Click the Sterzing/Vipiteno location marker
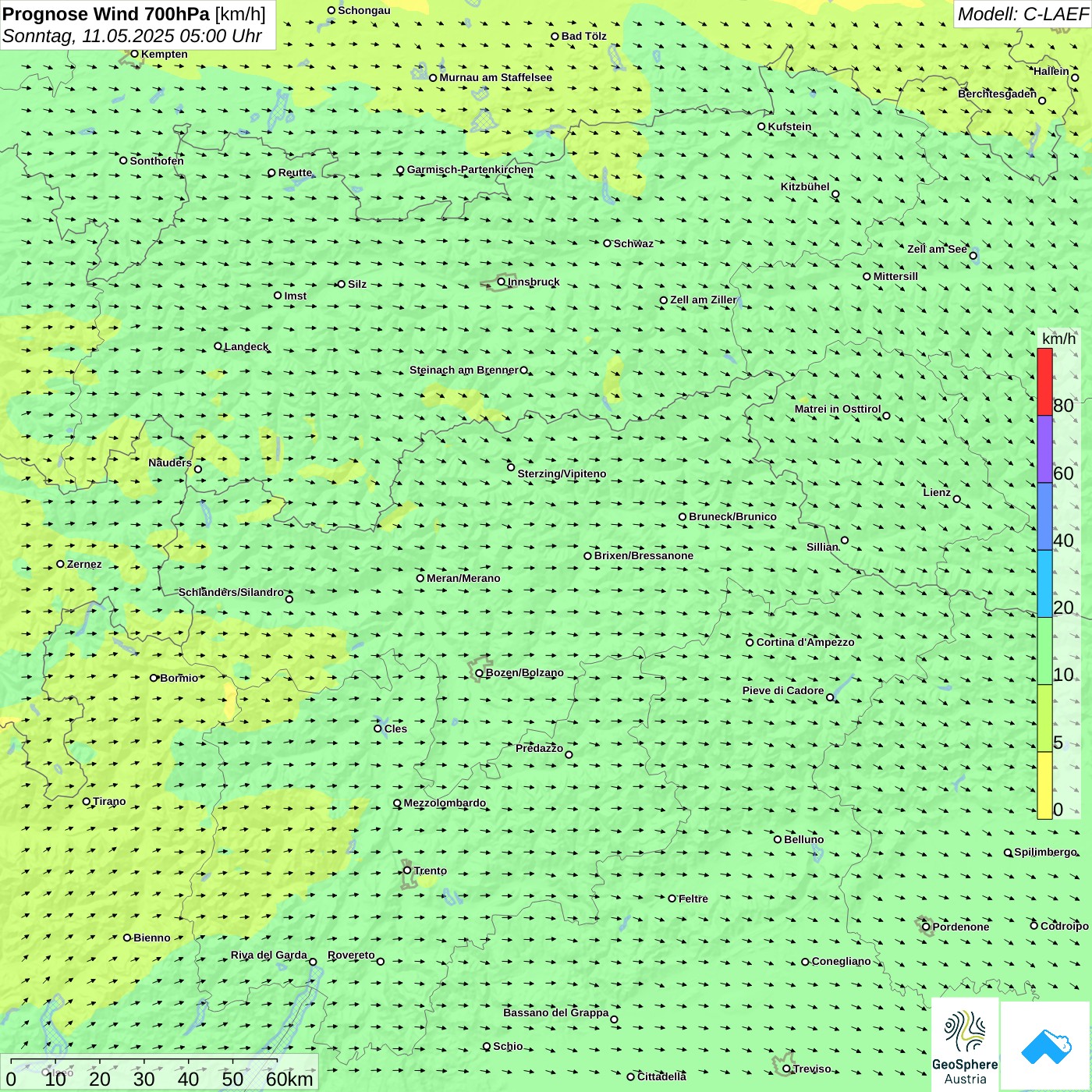The image size is (1092, 1092). point(511,467)
